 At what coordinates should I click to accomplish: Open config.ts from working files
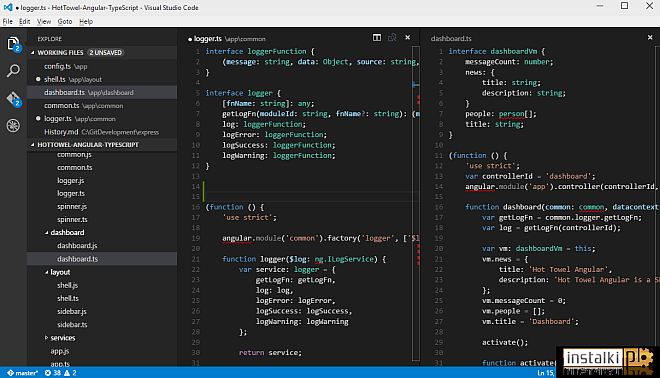coord(102,66)
